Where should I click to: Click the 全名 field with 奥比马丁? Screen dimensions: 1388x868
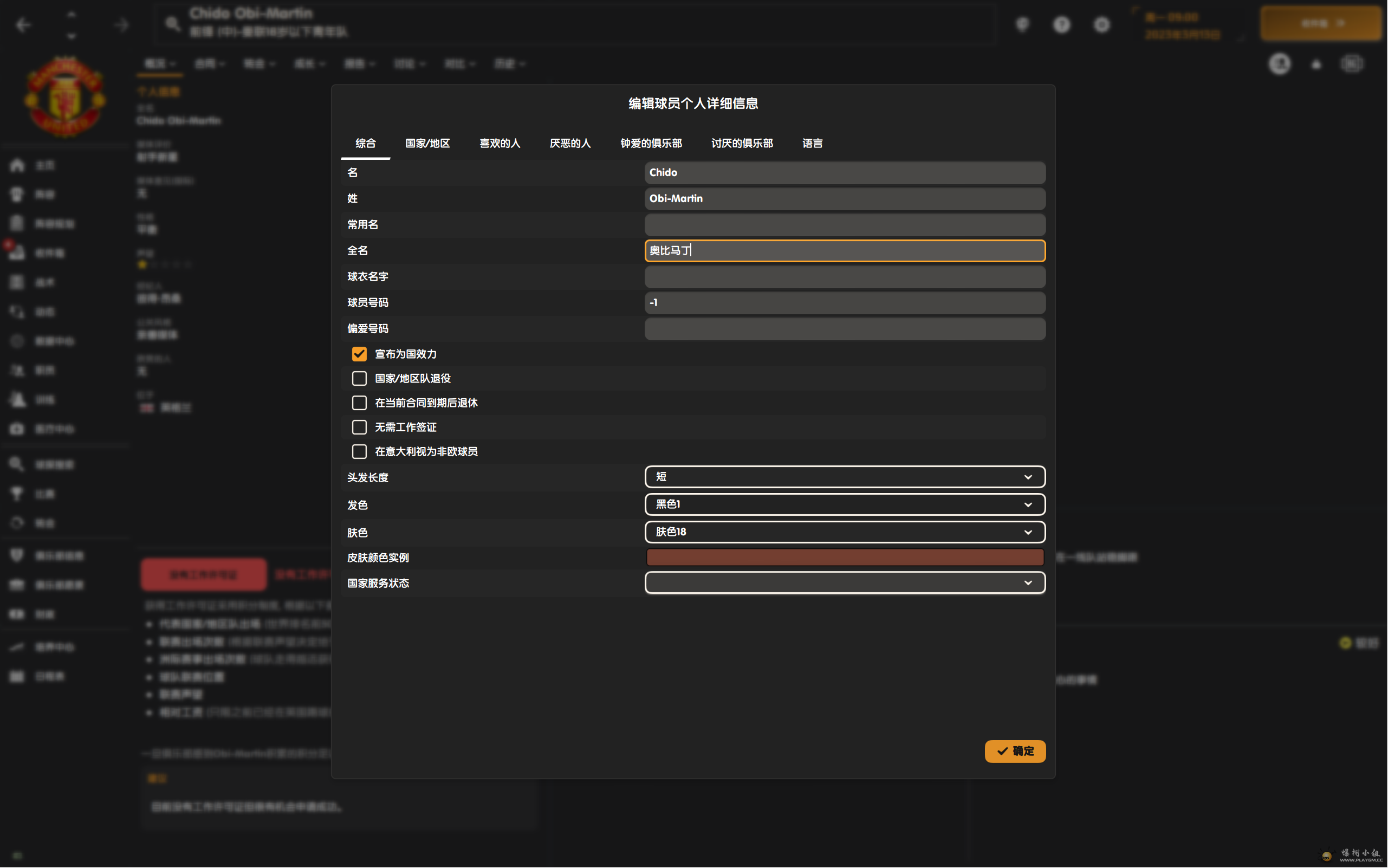tap(845, 251)
